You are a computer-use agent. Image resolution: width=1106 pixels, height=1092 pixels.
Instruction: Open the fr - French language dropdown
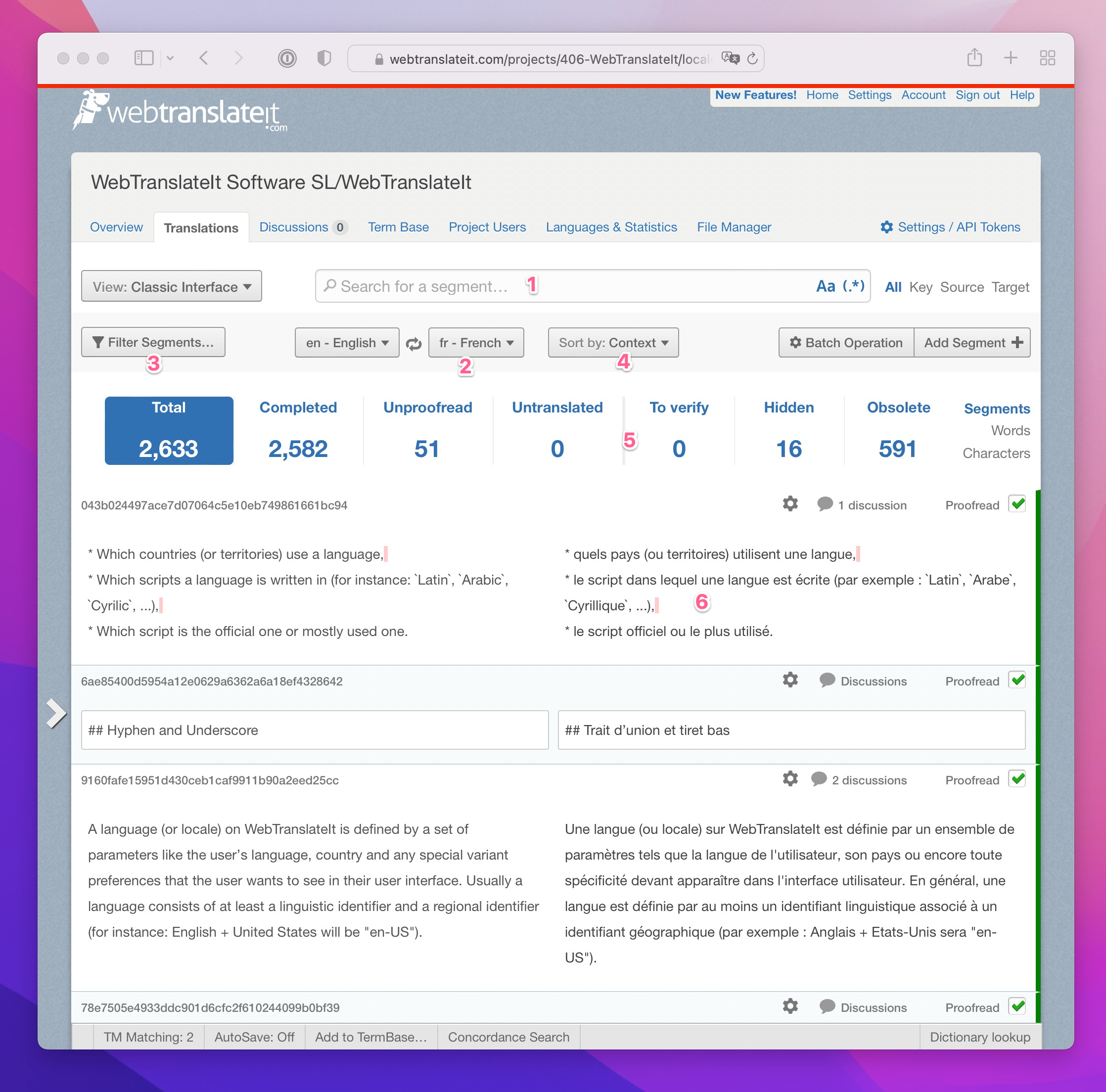475,343
